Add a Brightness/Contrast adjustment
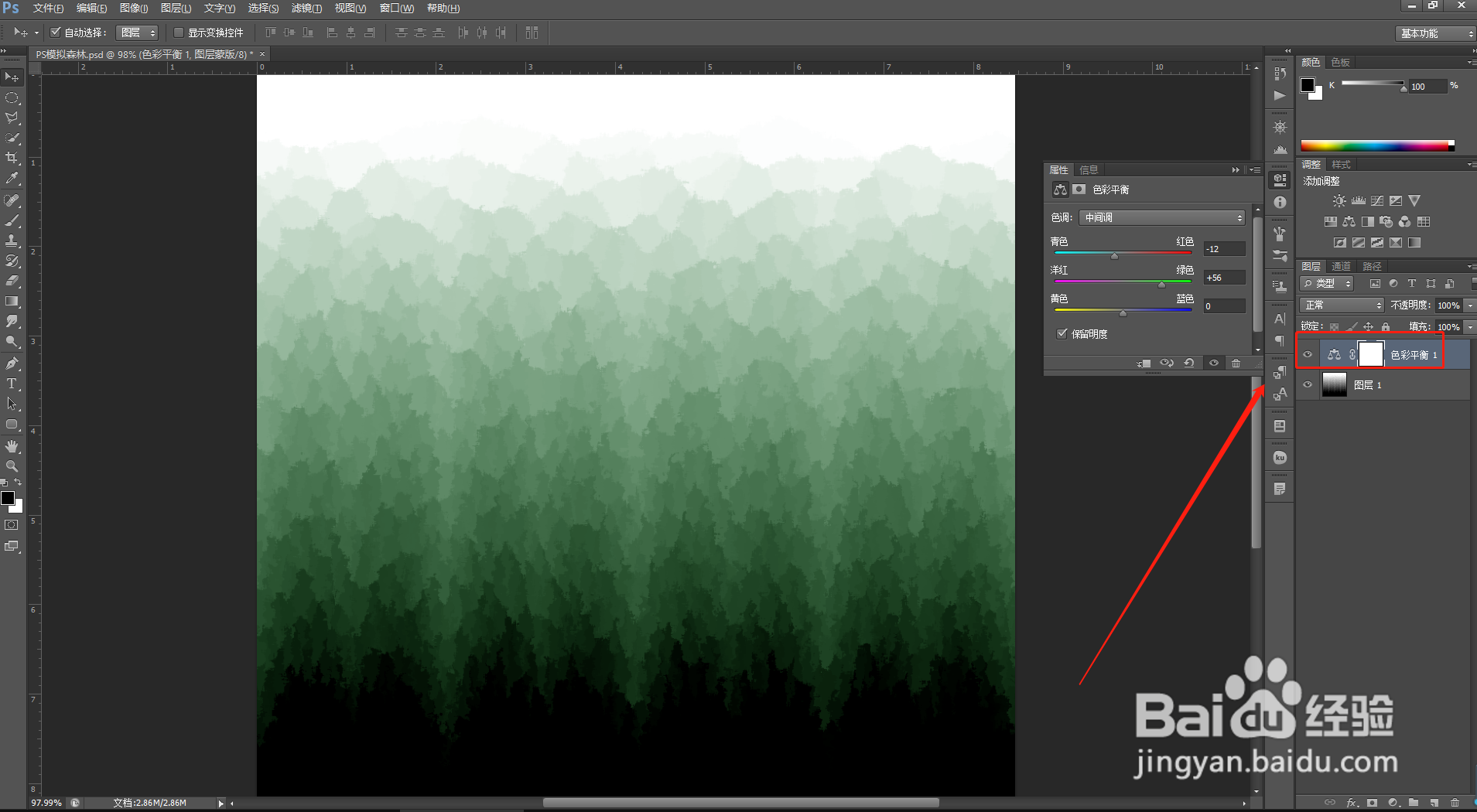This screenshot has height=812, width=1477. tap(1339, 201)
